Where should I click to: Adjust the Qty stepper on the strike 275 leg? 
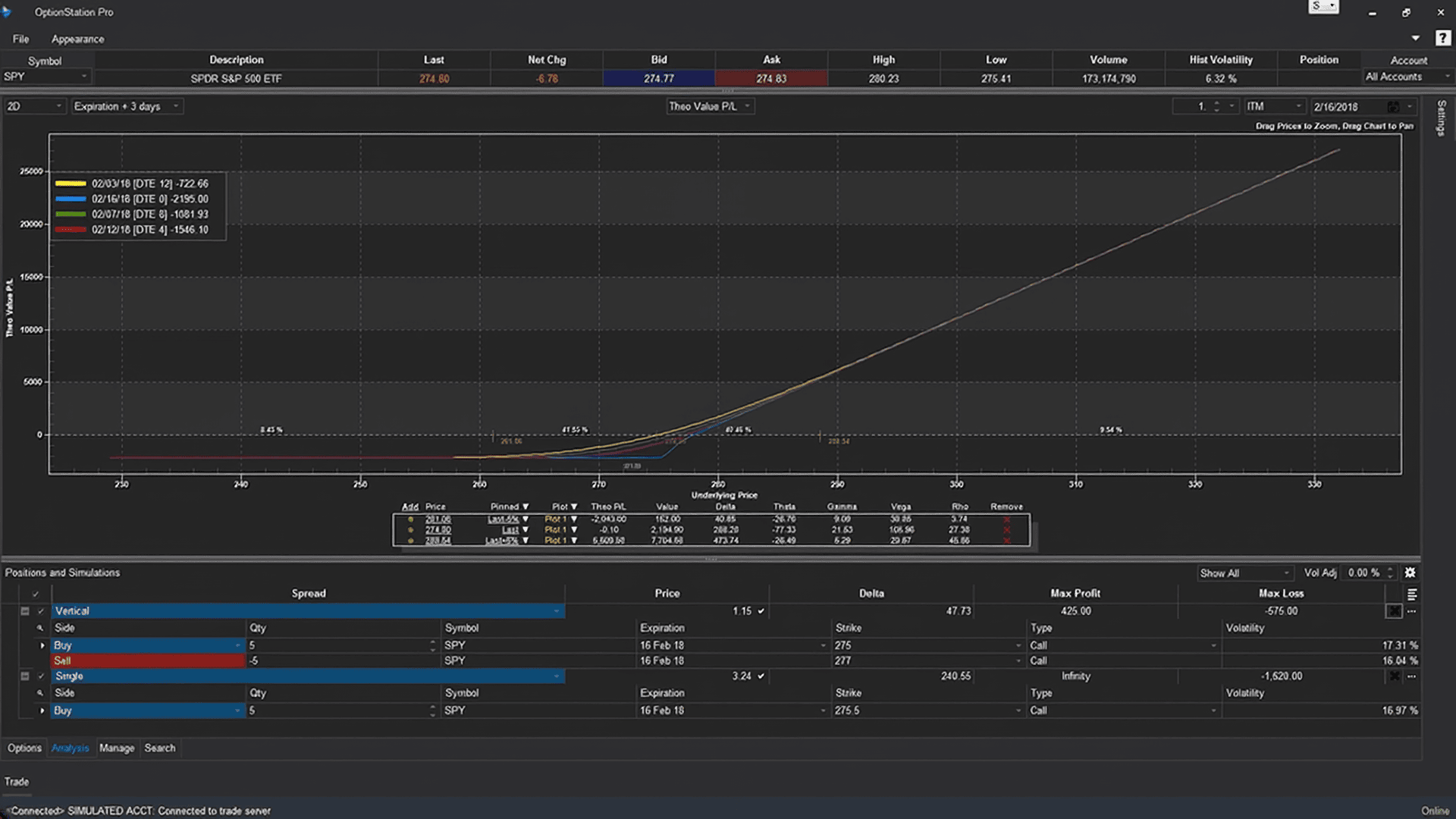[433, 645]
